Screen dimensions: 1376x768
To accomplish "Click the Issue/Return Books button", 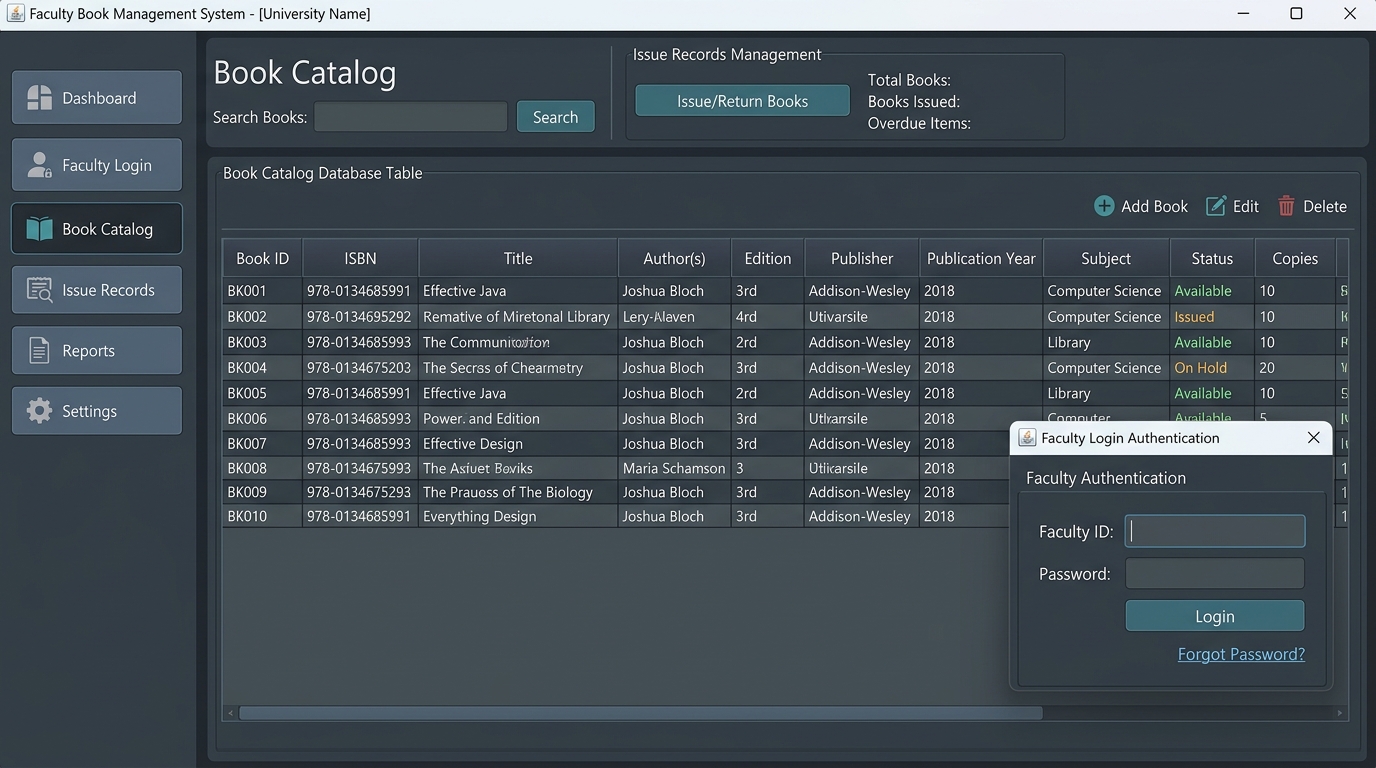I will point(742,101).
